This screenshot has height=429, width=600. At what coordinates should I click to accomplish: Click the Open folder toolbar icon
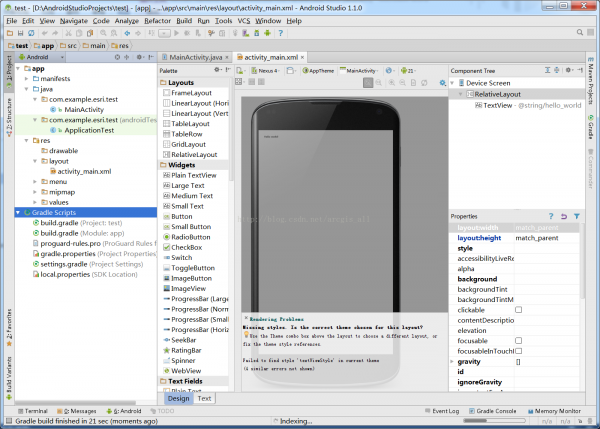coord(10,33)
